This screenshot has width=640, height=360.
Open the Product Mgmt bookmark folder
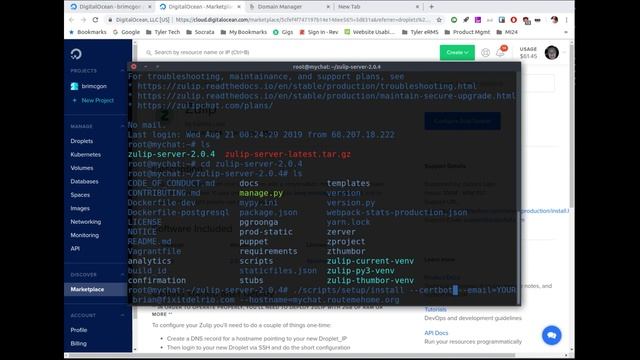pyautogui.click(x=467, y=32)
